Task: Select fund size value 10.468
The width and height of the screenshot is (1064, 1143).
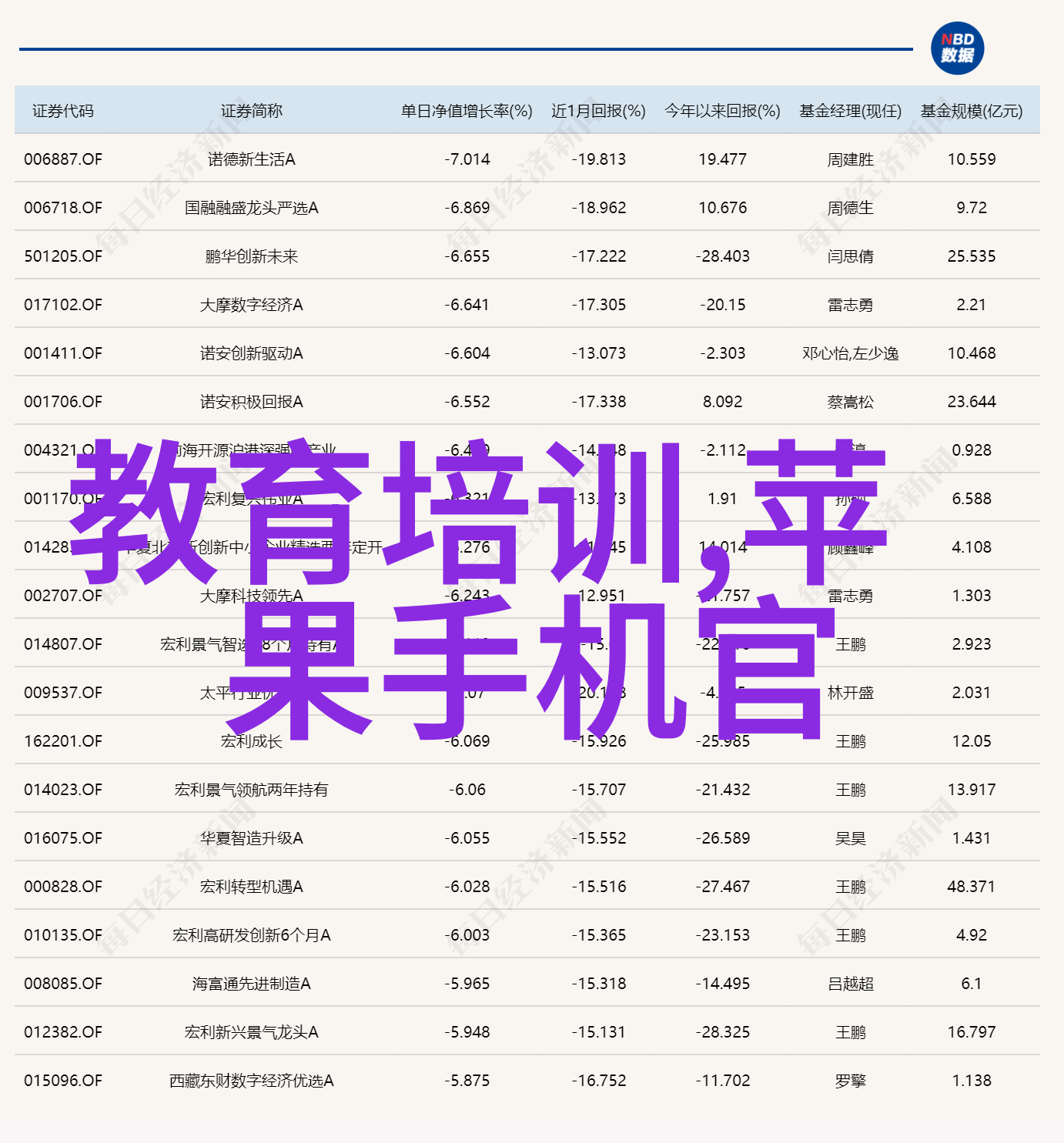Action: click(x=972, y=353)
